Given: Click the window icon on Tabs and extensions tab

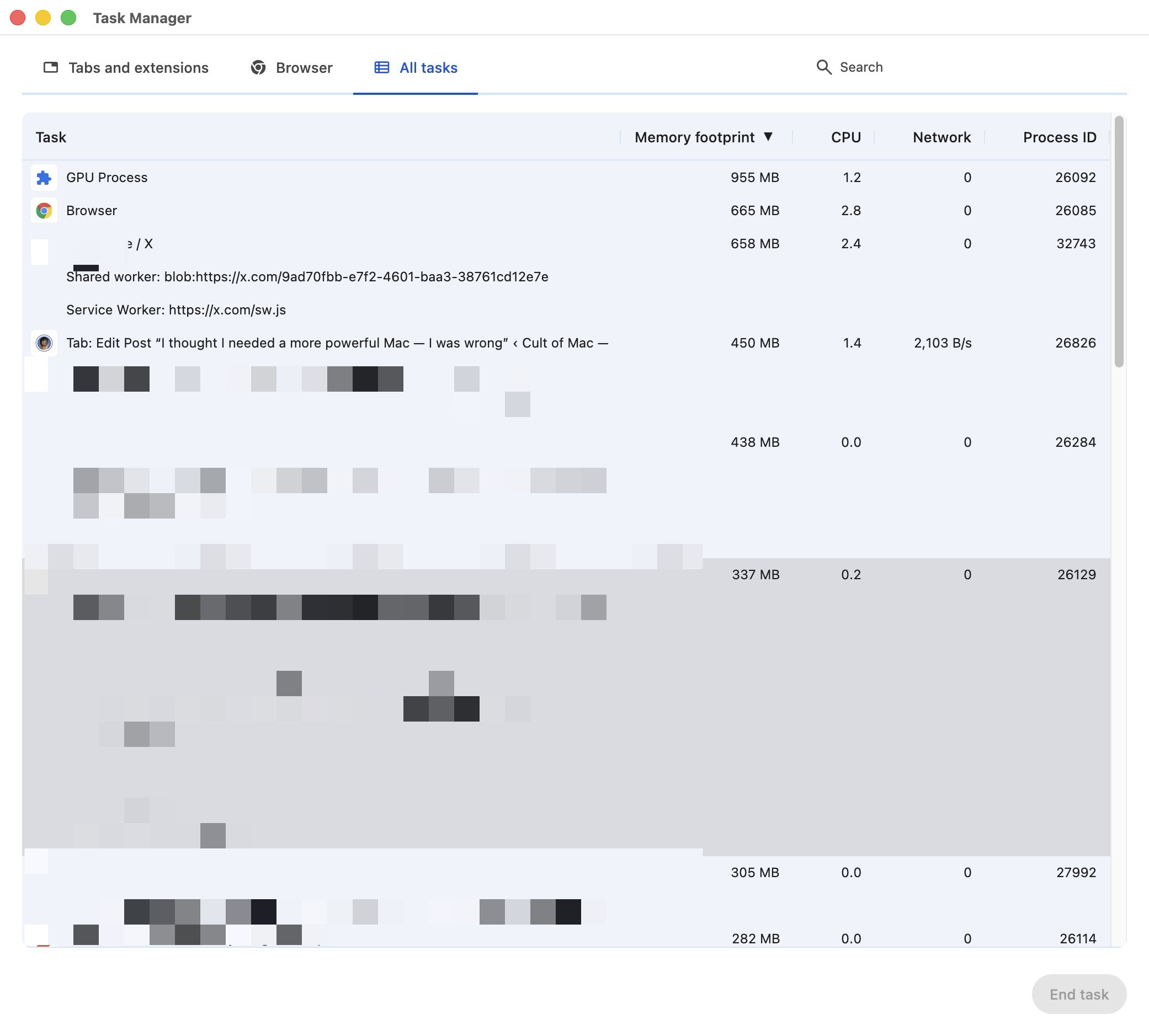Looking at the screenshot, I should click(51, 67).
